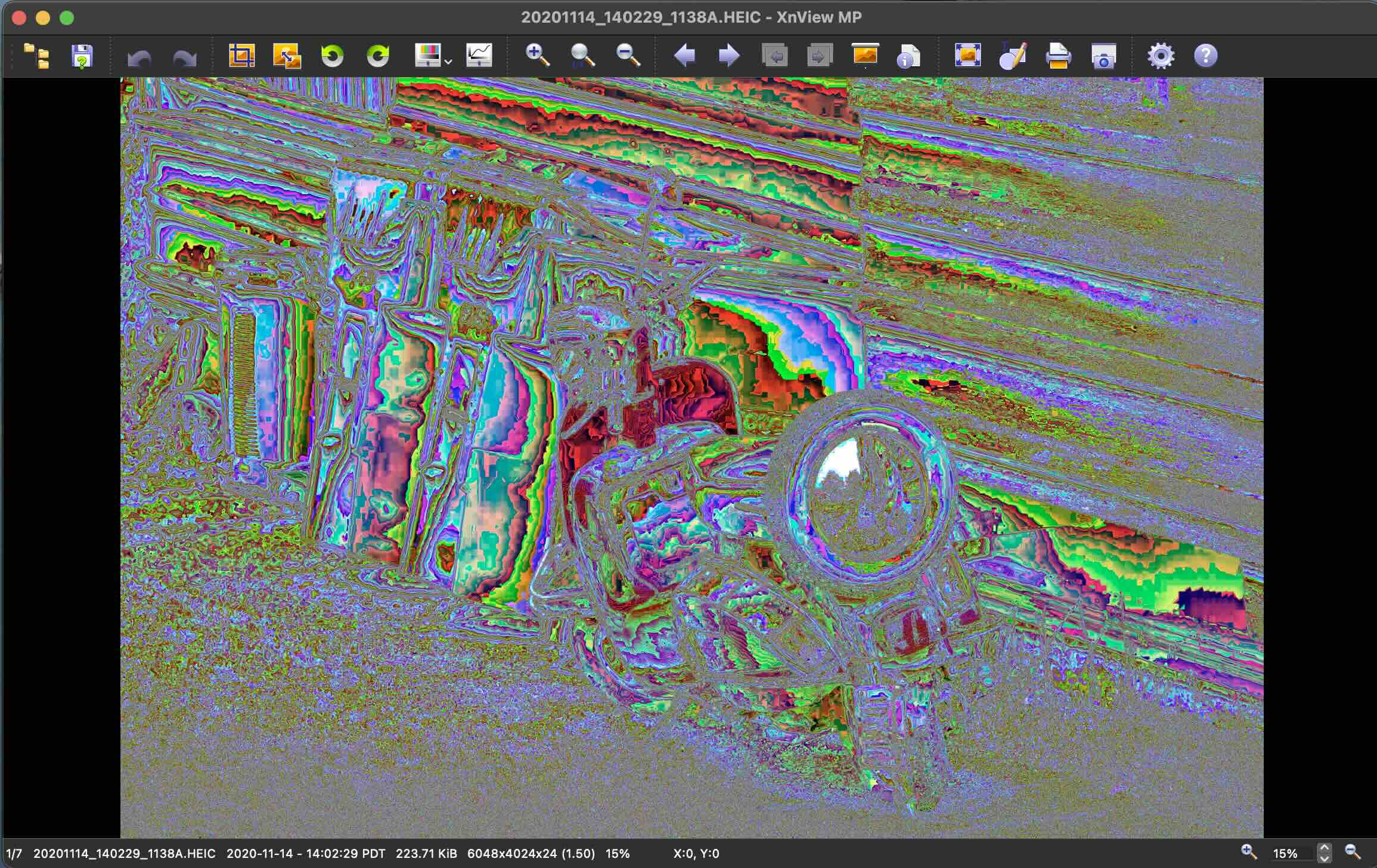Expand the color adjust dropdown arrow

[448, 61]
